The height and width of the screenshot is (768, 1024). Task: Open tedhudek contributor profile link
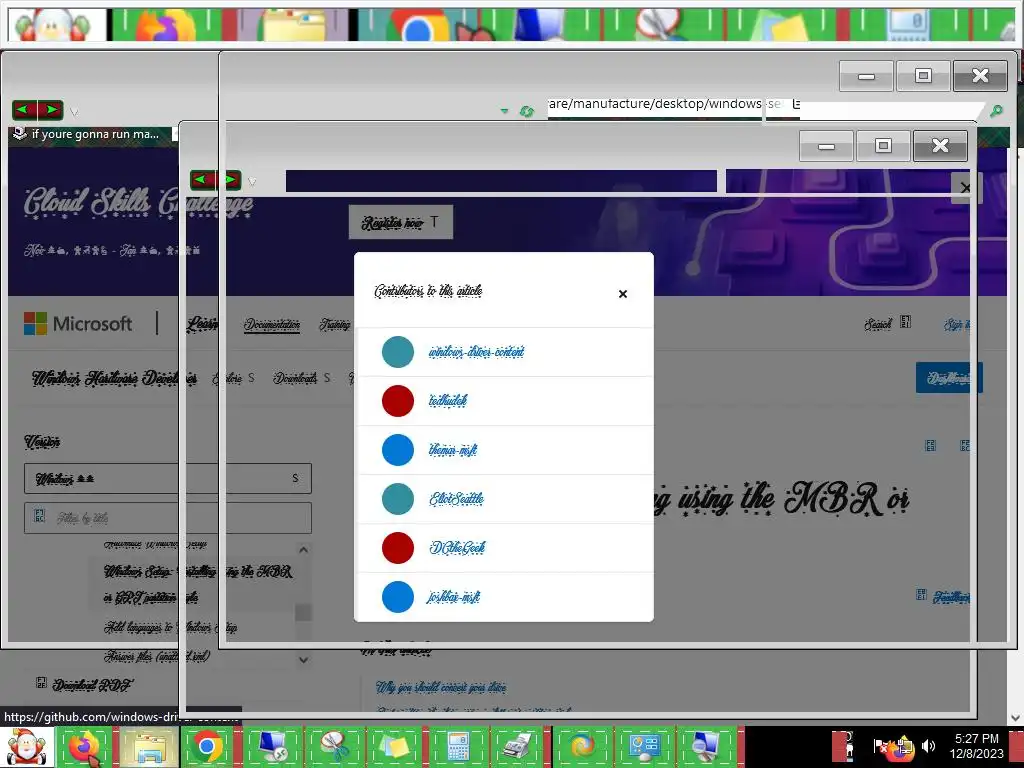click(x=448, y=400)
